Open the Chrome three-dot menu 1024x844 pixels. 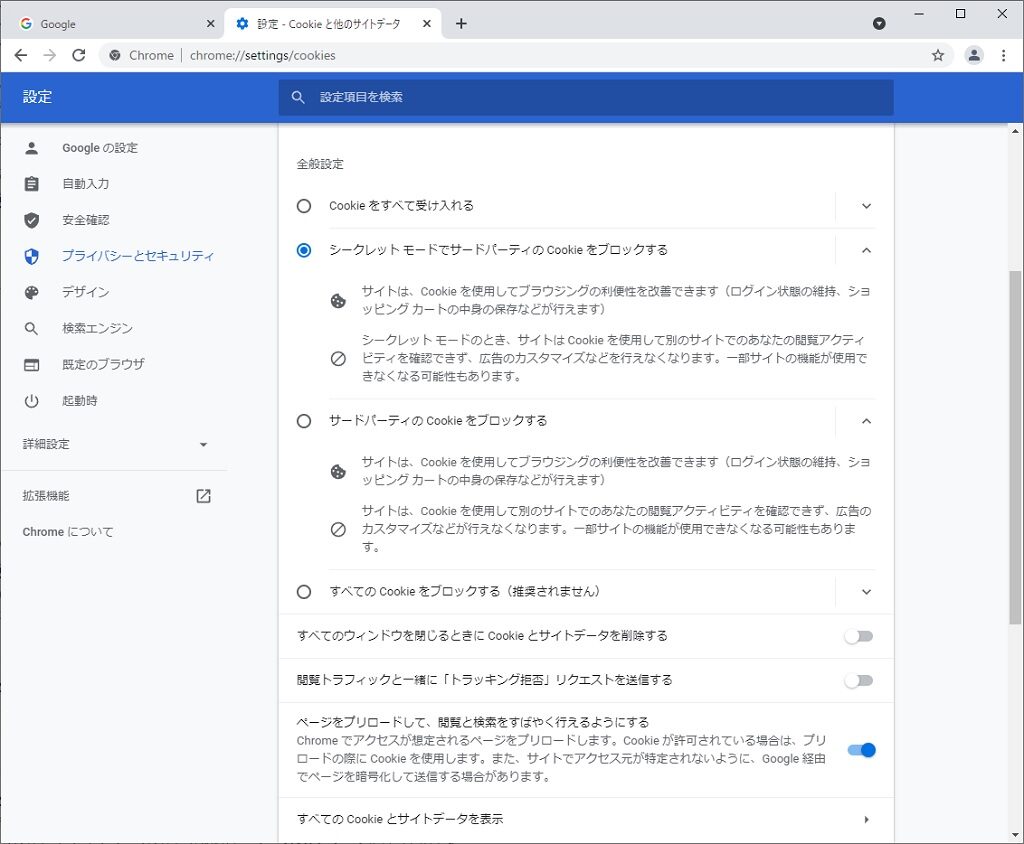coord(1004,56)
